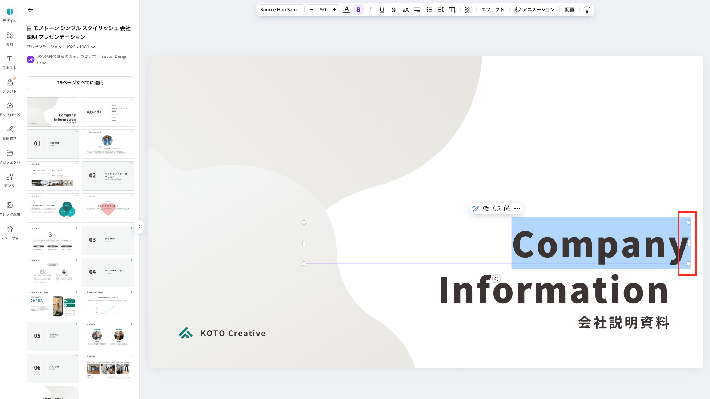The width and height of the screenshot is (710, 399).
Task: Toggle strikethrough formatting in the text toolbar
Action: (x=393, y=10)
